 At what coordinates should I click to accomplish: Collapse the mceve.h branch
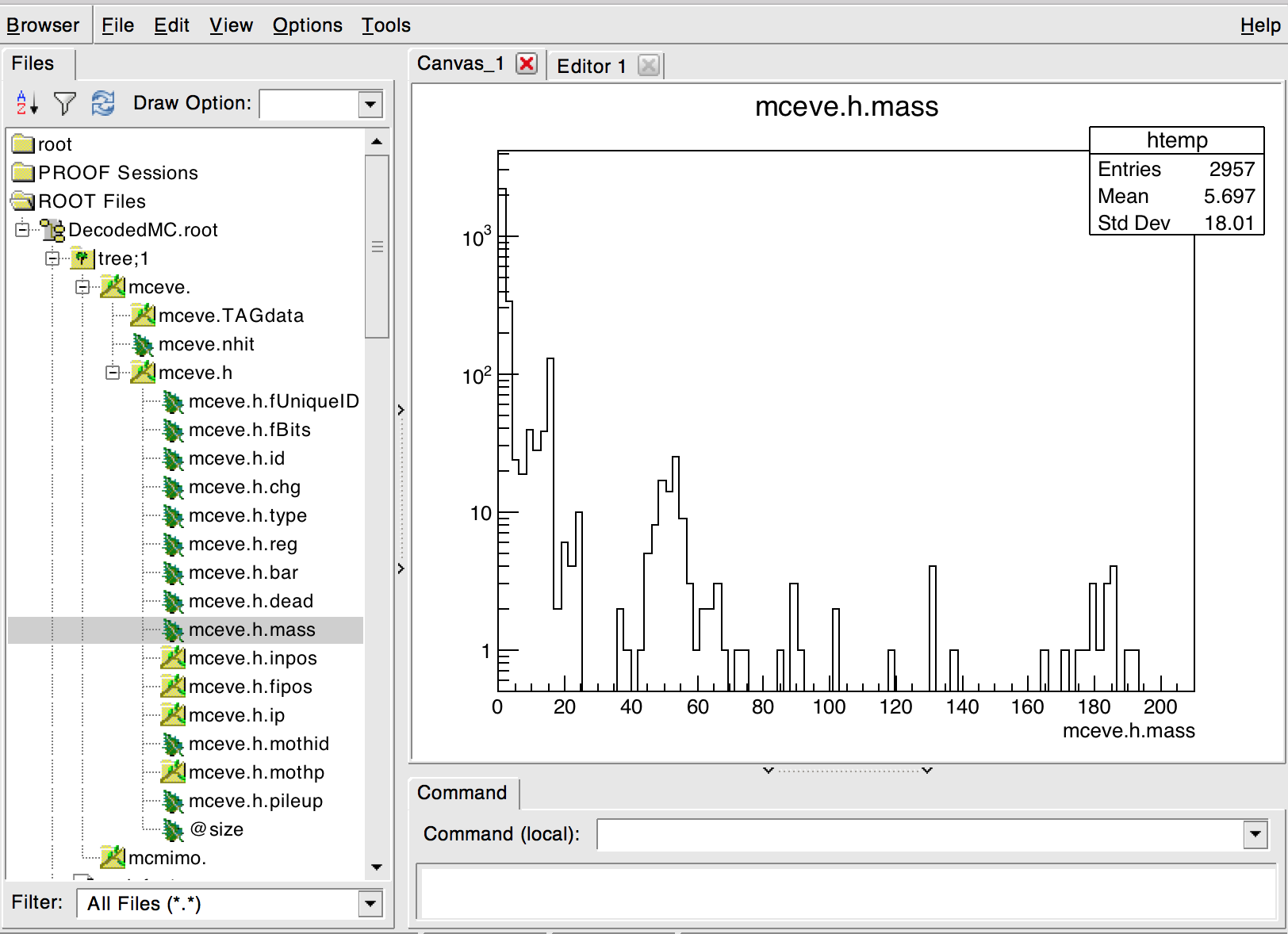(x=113, y=373)
